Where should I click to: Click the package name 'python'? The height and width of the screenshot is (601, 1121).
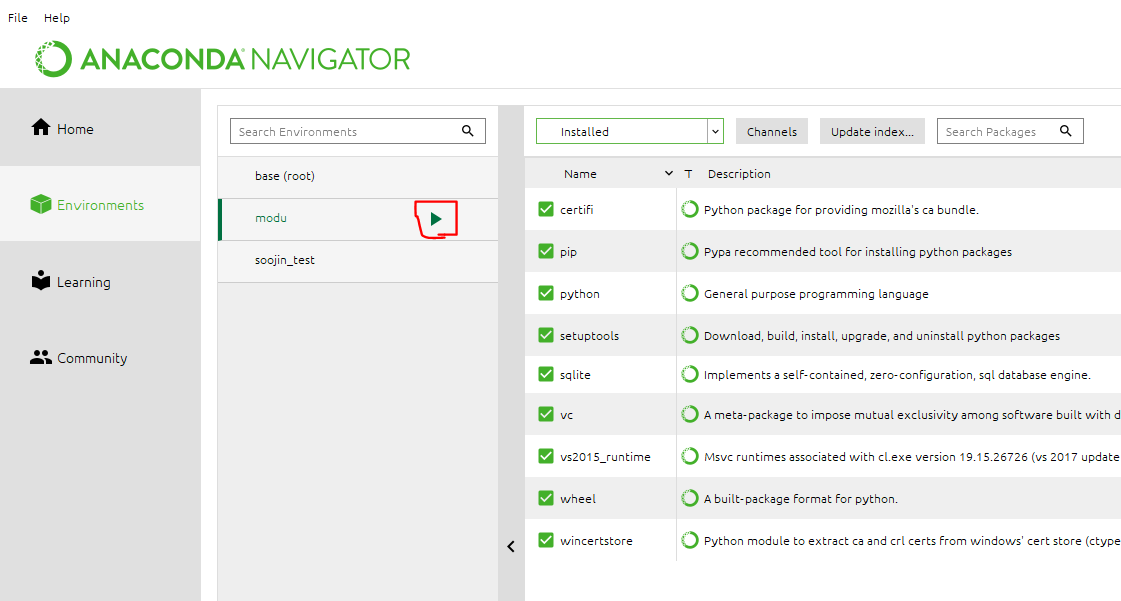click(579, 294)
